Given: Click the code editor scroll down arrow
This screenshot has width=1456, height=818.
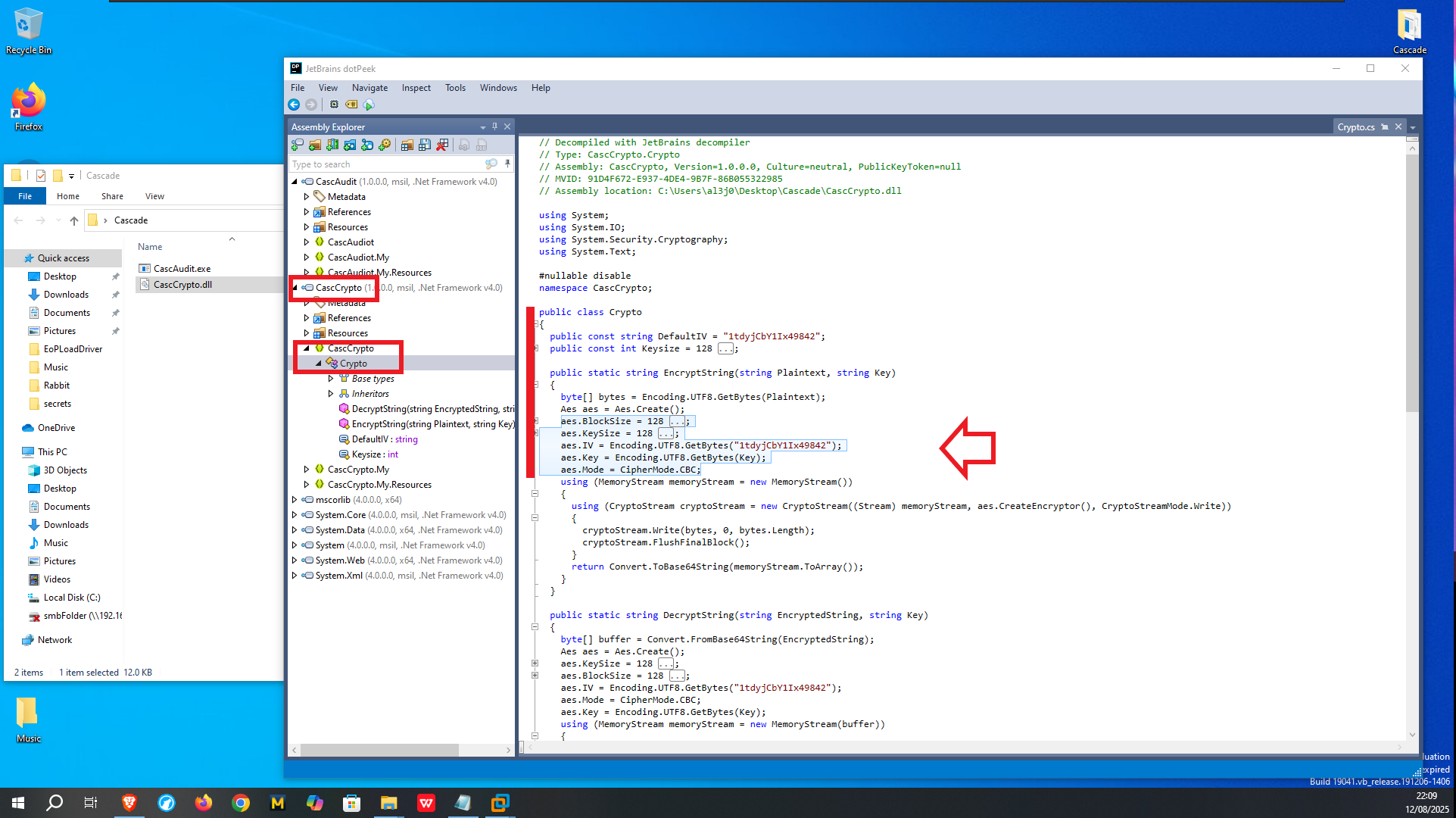Looking at the screenshot, I should click(1412, 735).
